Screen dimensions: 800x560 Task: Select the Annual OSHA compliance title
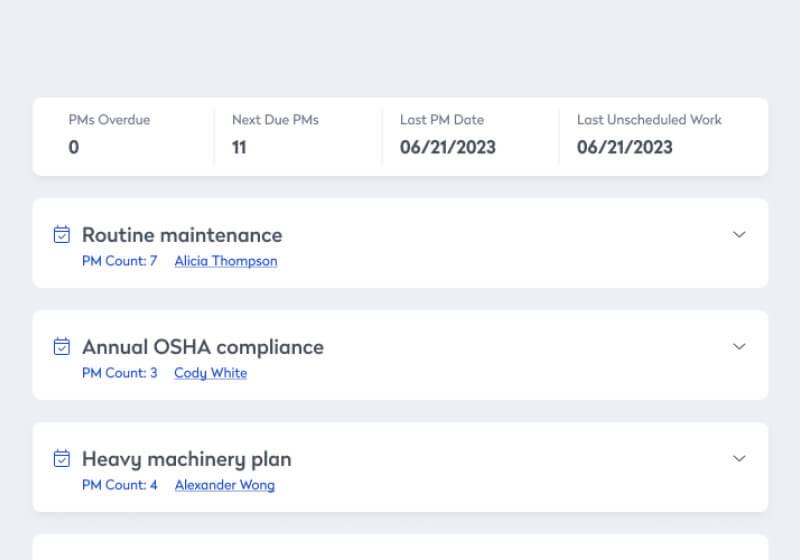(x=202, y=347)
